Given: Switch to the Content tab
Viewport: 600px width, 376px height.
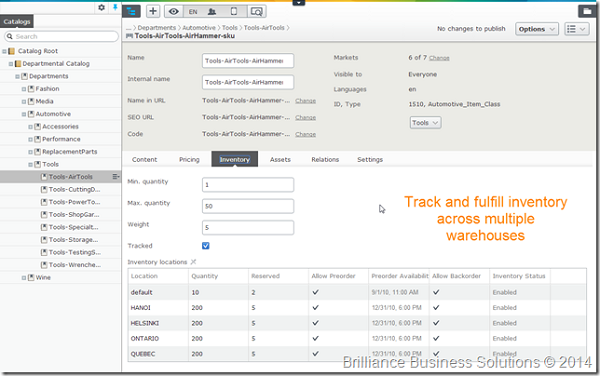Looking at the screenshot, I should (x=144, y=160).
